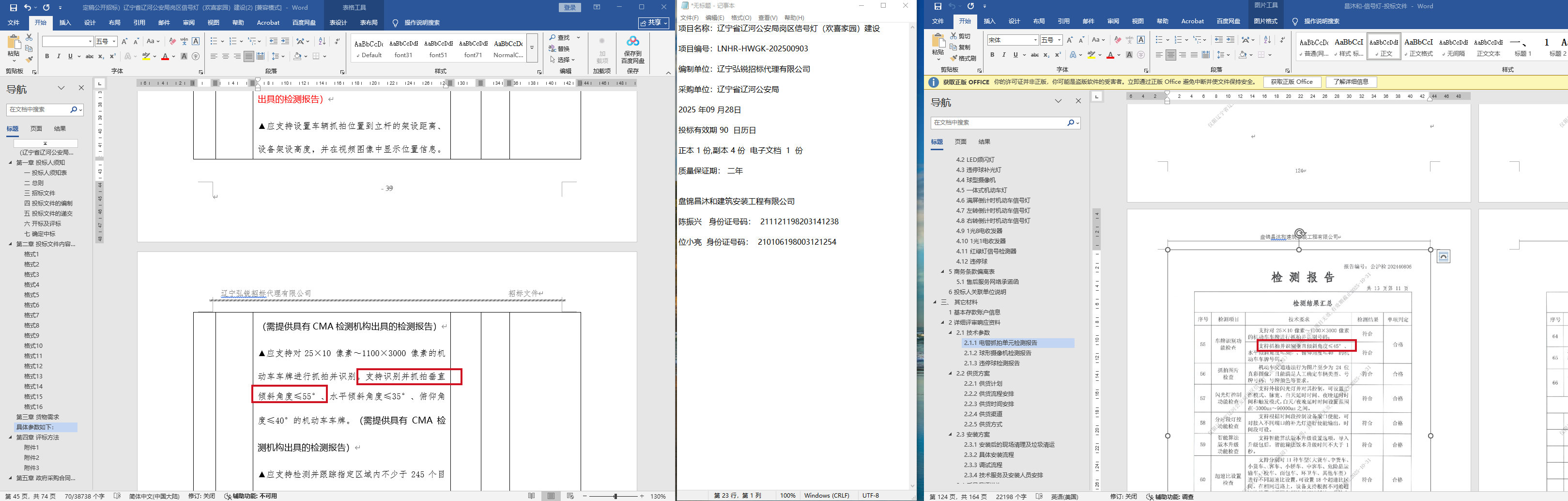Collapse 2.2 供货方案 in right navigation
Viewport: 1568px width, 501px height.
coord(951,373)
